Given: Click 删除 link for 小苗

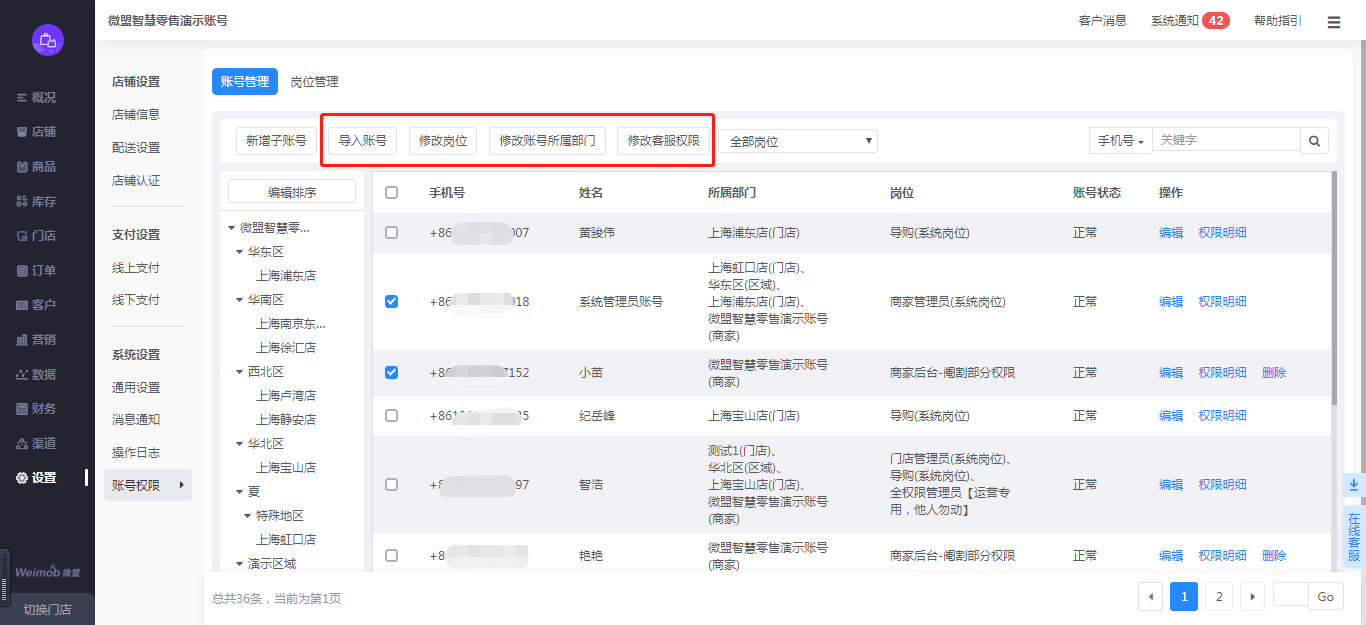Looking at the screenshot, I should (x=1274, y=372).
